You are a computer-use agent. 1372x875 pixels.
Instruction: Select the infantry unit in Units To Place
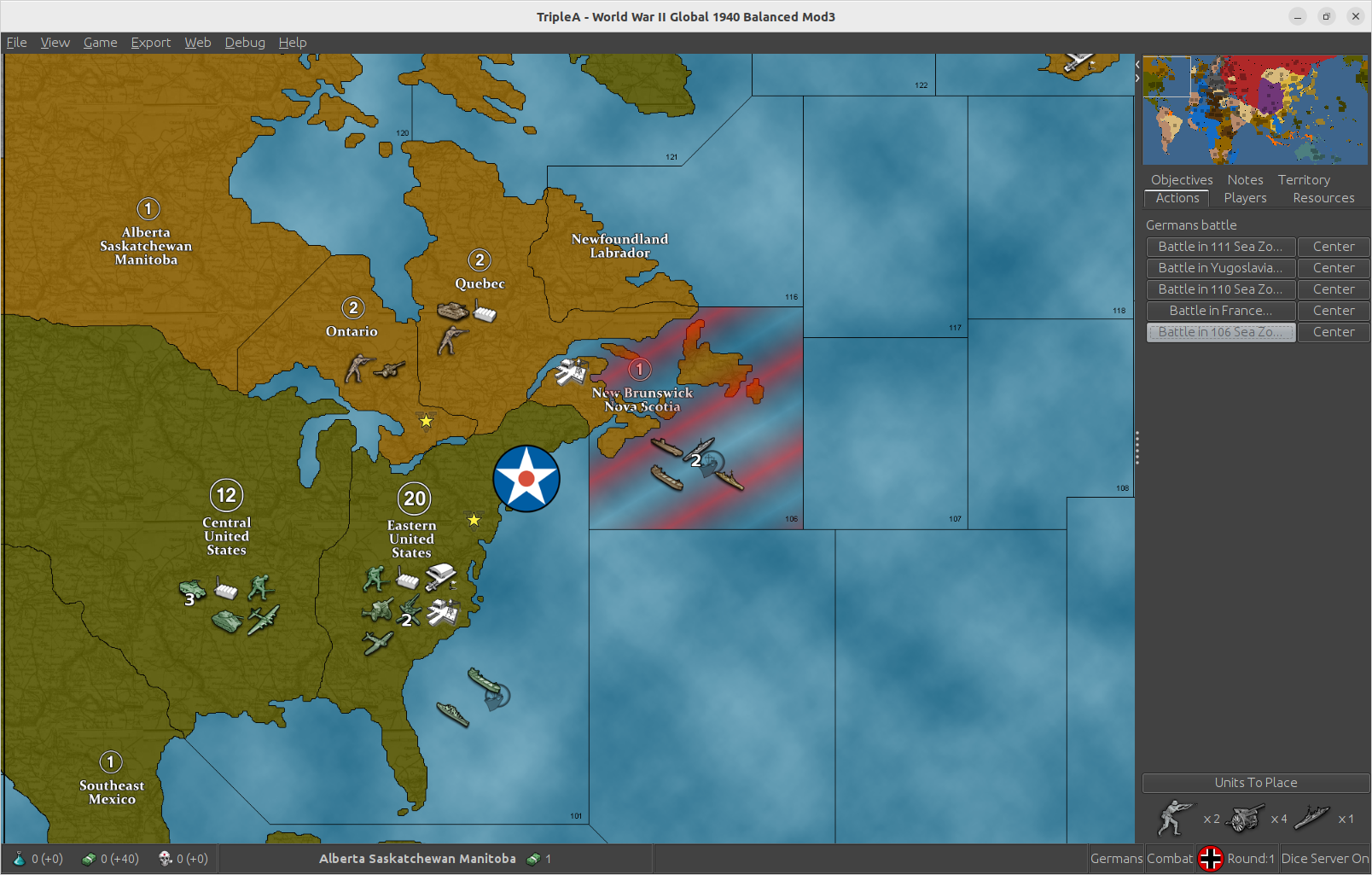click(x=1174, y=819)
